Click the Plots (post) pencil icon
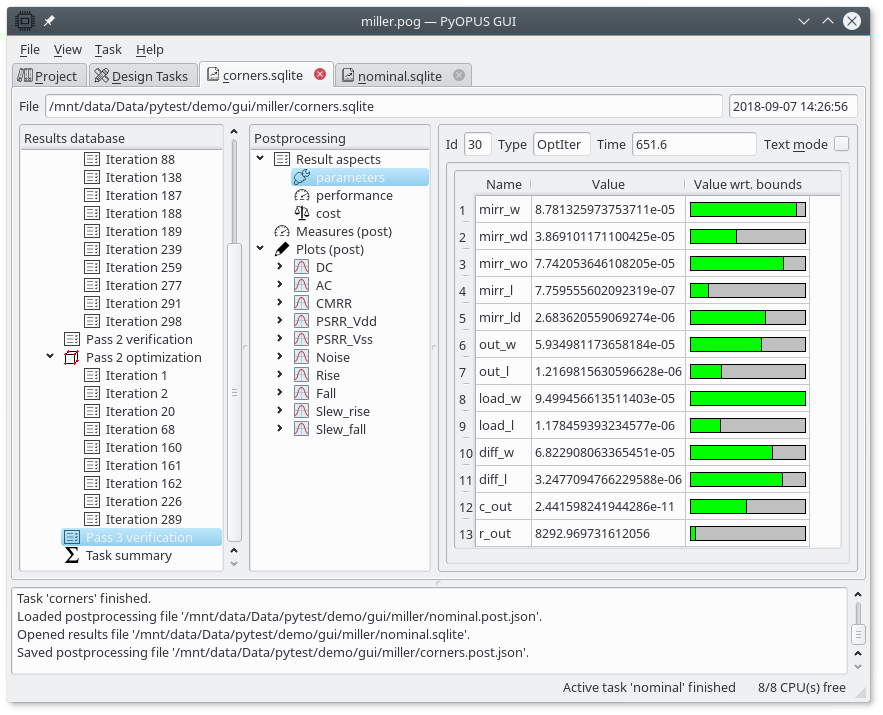 [x=282, y=250]
